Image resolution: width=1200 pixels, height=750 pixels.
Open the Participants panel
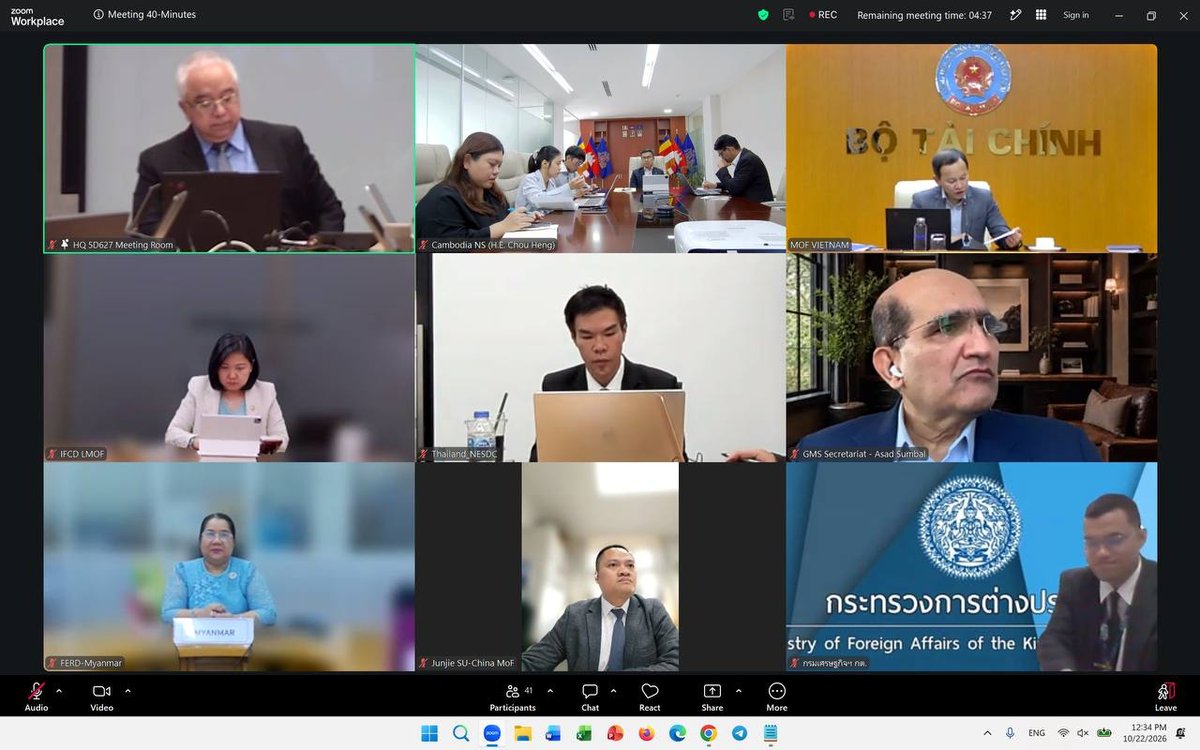click(512, 697)
